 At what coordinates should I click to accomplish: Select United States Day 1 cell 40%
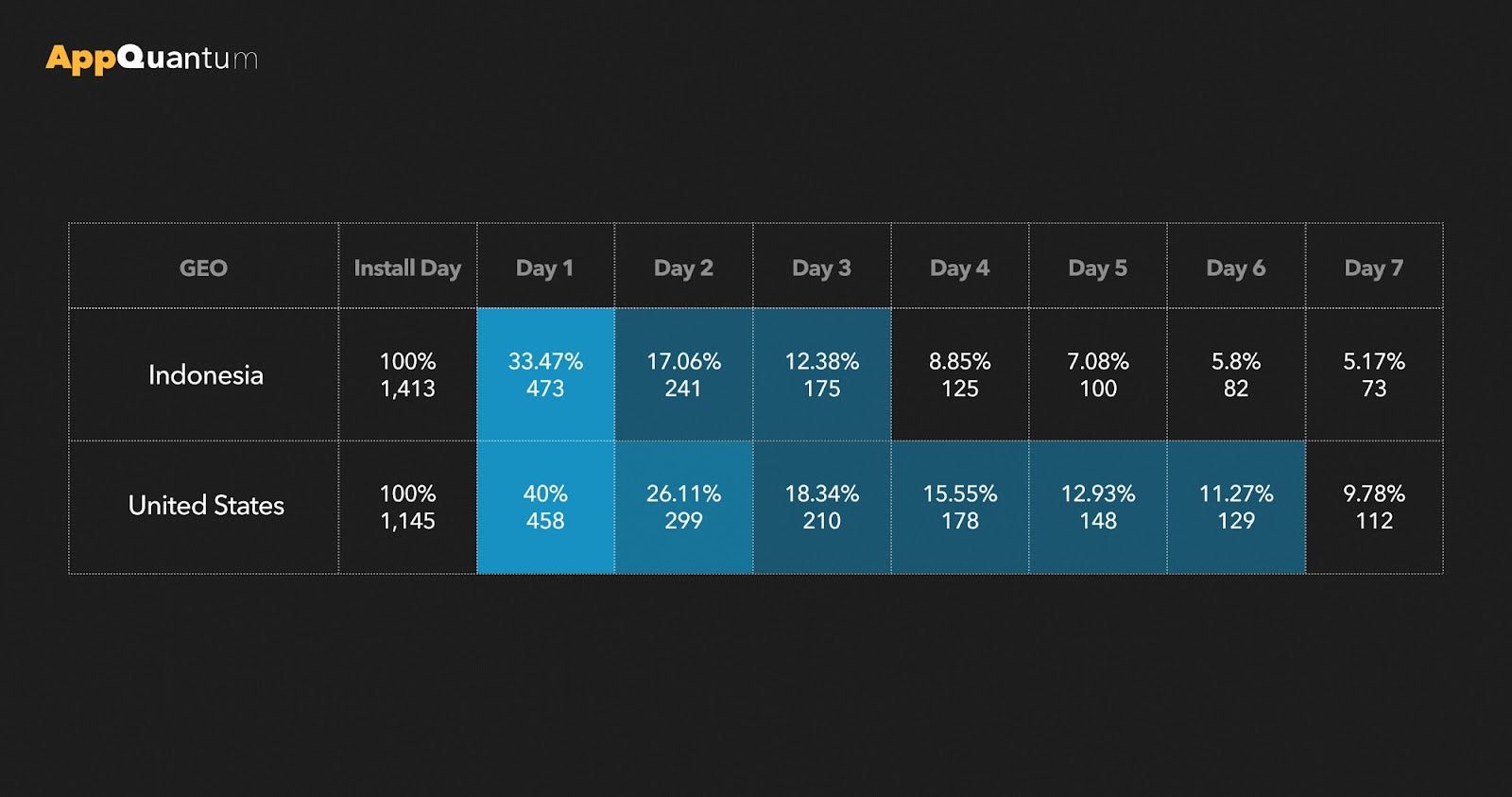545,507
